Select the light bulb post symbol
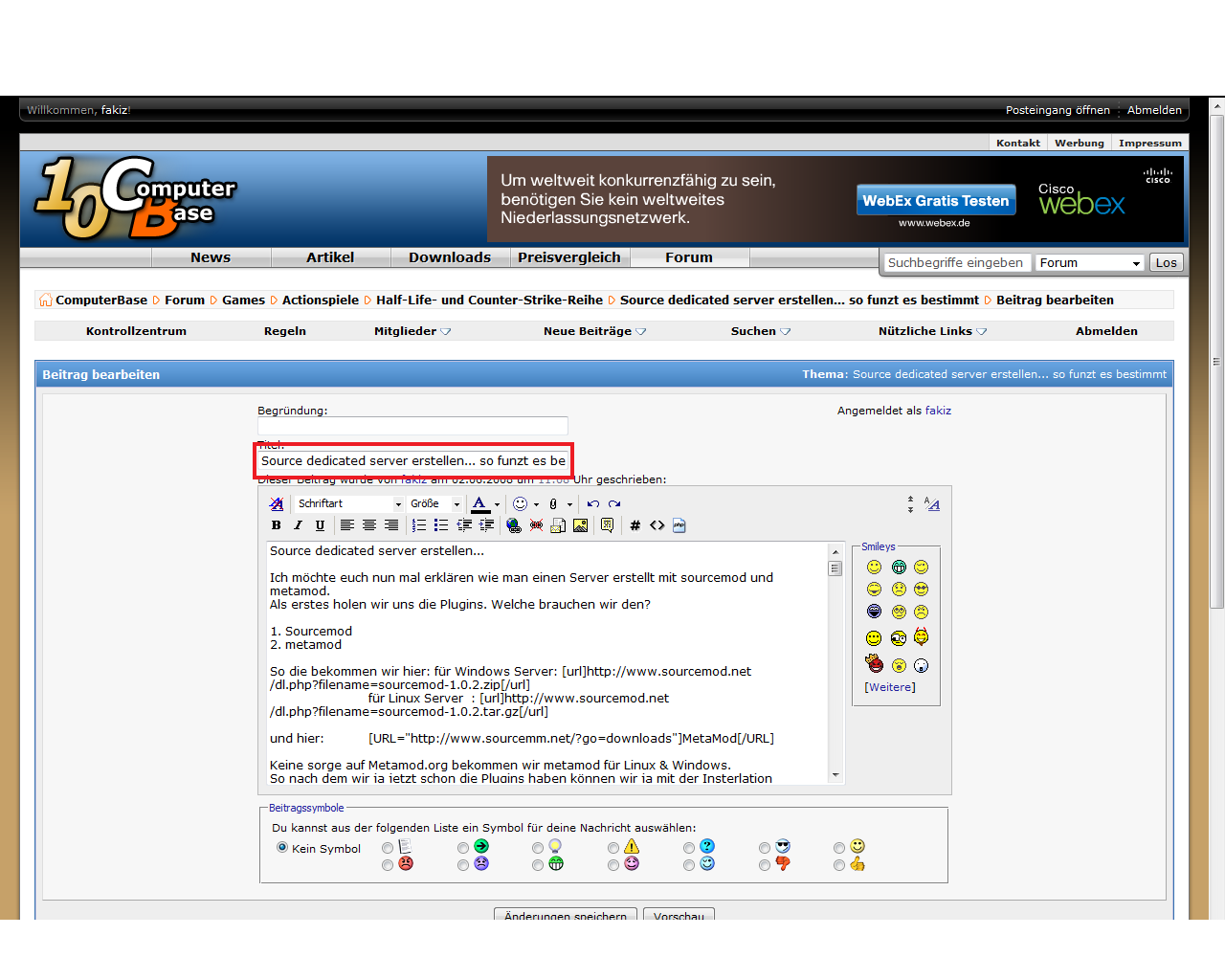Screen dimensions: 1225x980 coord(538,848)
